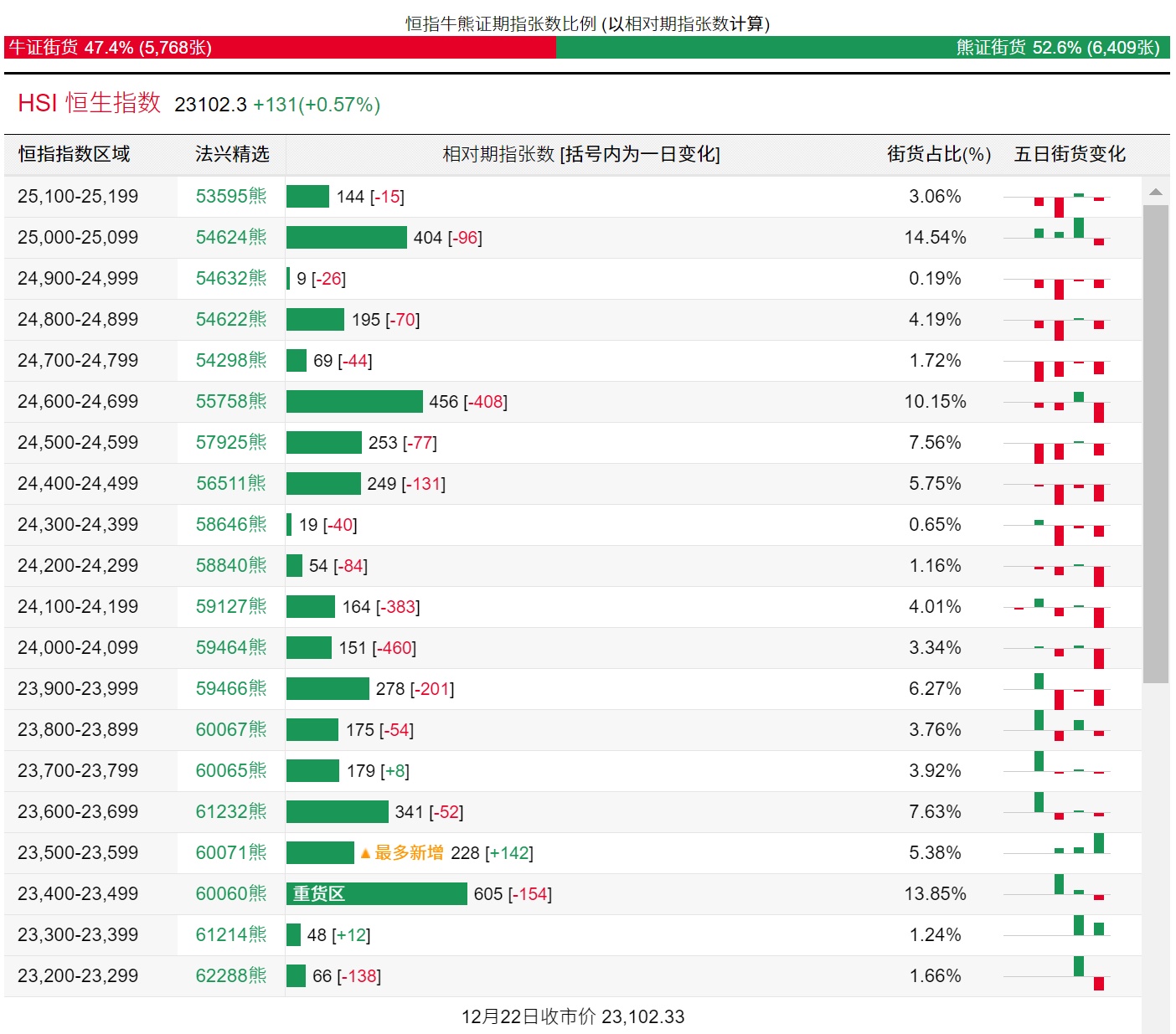View the 60067熊 contract link
The height and width of the screenshot is (1034, 1176).
click(x=231, y=730)
